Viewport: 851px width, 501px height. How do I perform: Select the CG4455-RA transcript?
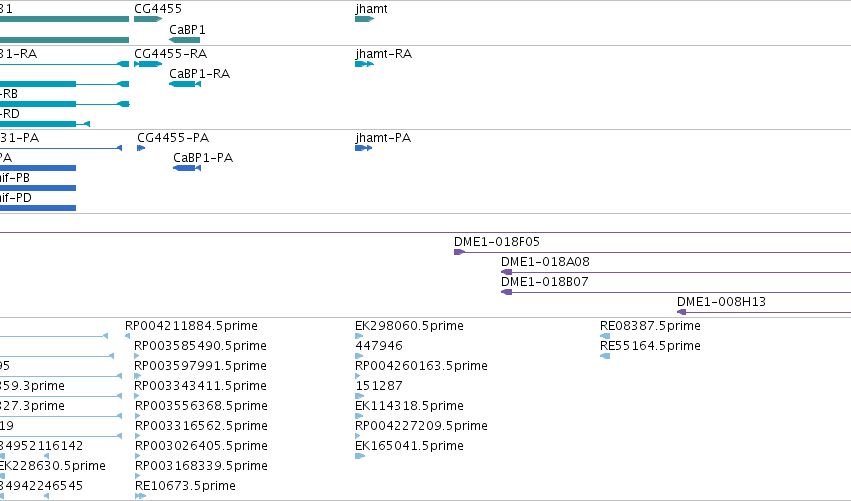click(148, 64)
